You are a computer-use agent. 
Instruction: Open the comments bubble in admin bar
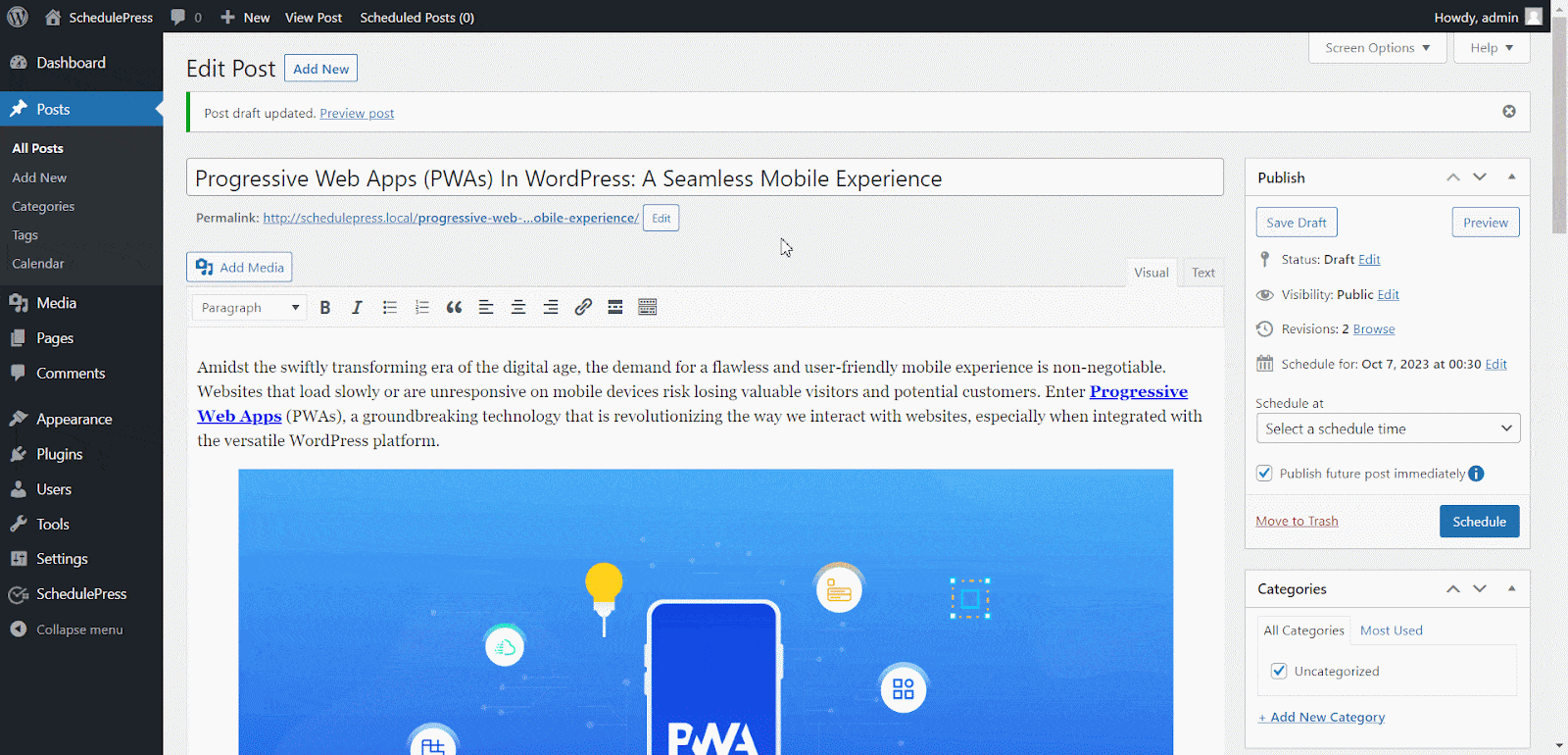click(185, 17)
